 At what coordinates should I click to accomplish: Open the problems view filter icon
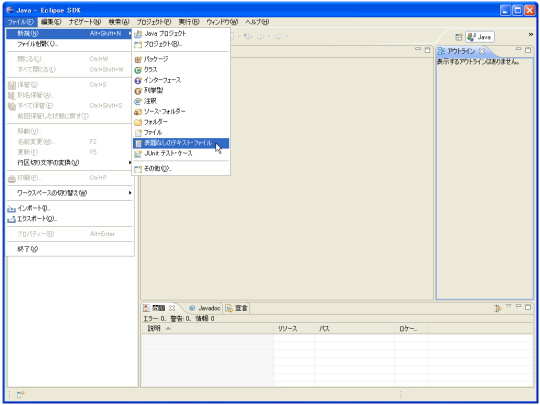[x=498, y=308]
